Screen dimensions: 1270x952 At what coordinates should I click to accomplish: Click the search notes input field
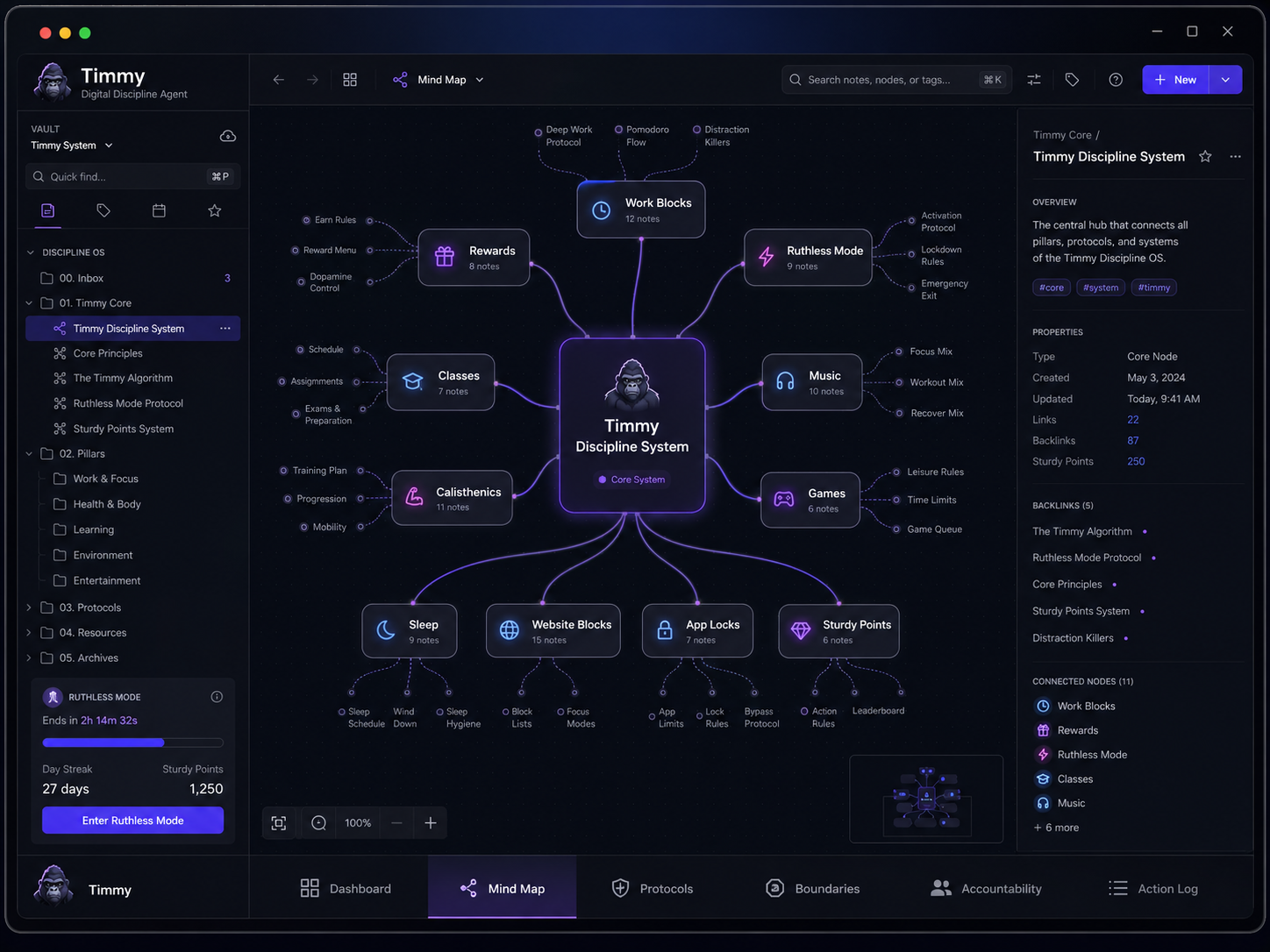(896, 80)
